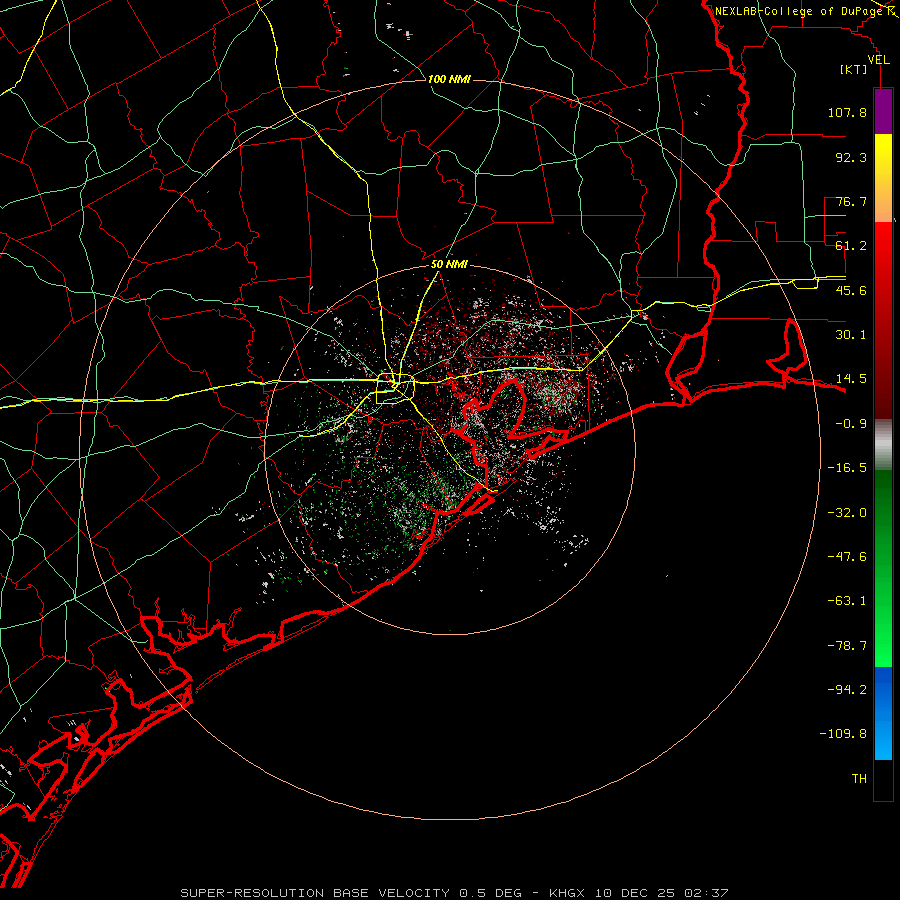Screen dimensions: 900x900
Task: Click the [KT] units label
Action: (x=853, y=70)
